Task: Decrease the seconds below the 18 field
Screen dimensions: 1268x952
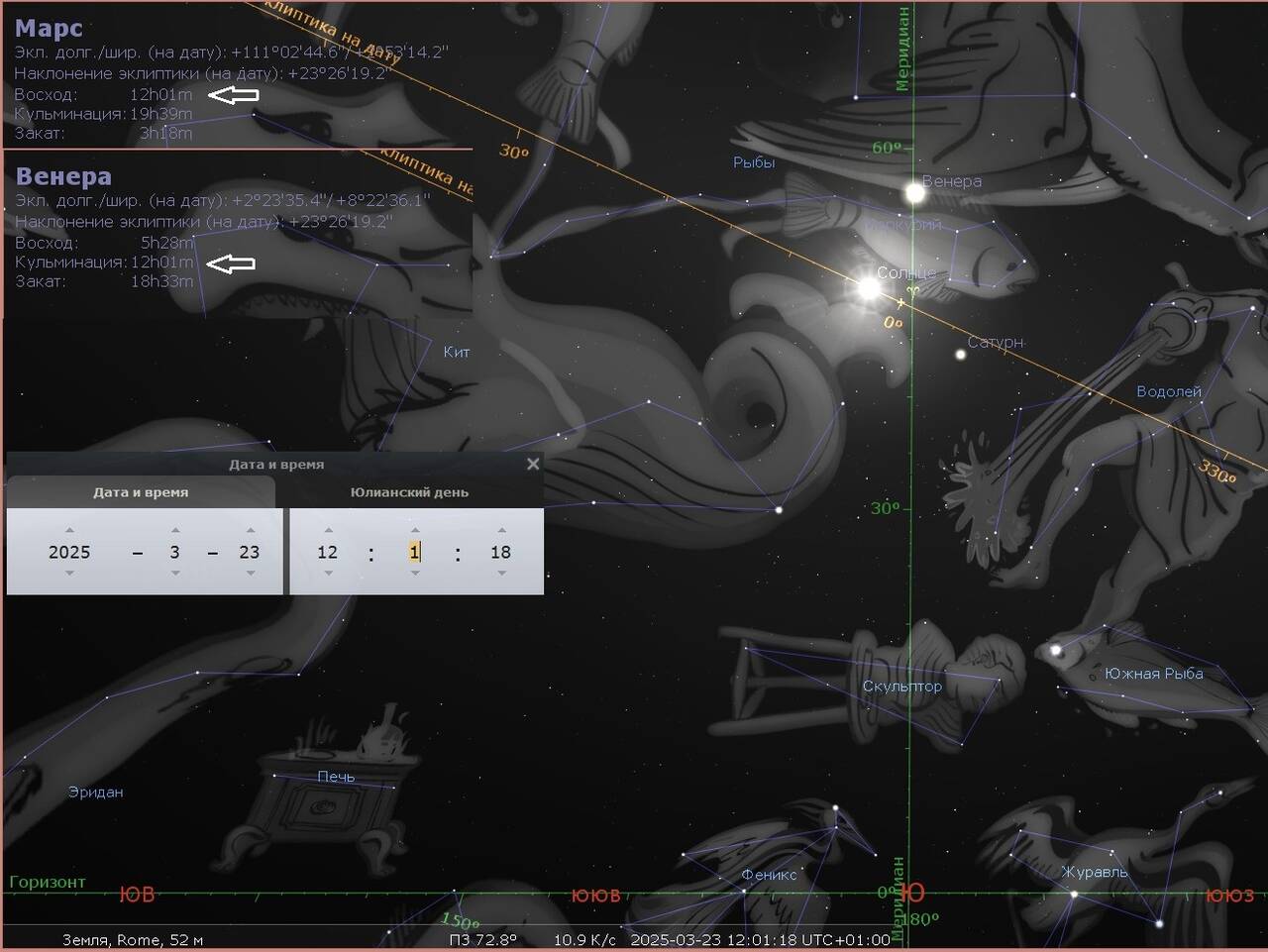Action: 501,574
